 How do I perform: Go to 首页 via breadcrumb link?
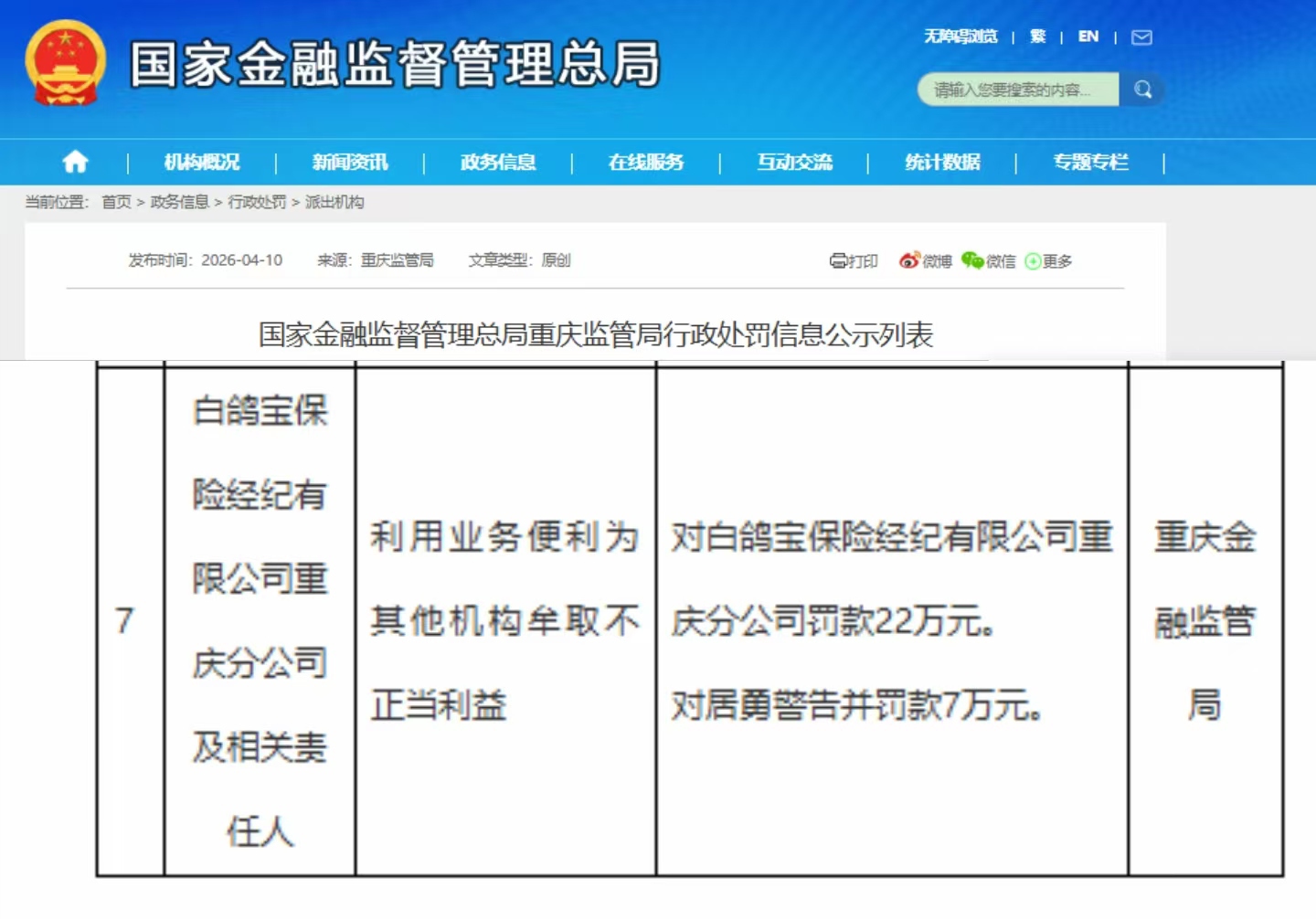(x=116, y=202)
